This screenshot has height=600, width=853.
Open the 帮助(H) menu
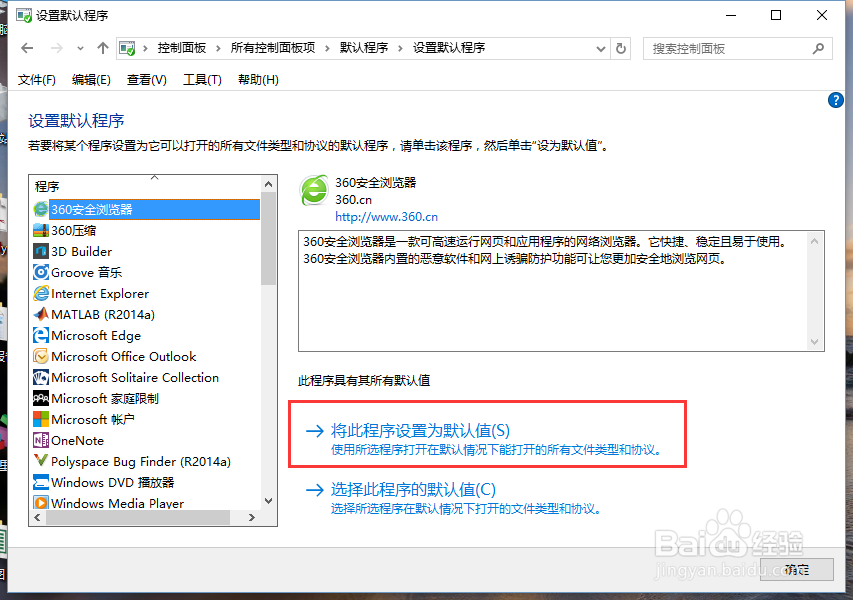258,80
